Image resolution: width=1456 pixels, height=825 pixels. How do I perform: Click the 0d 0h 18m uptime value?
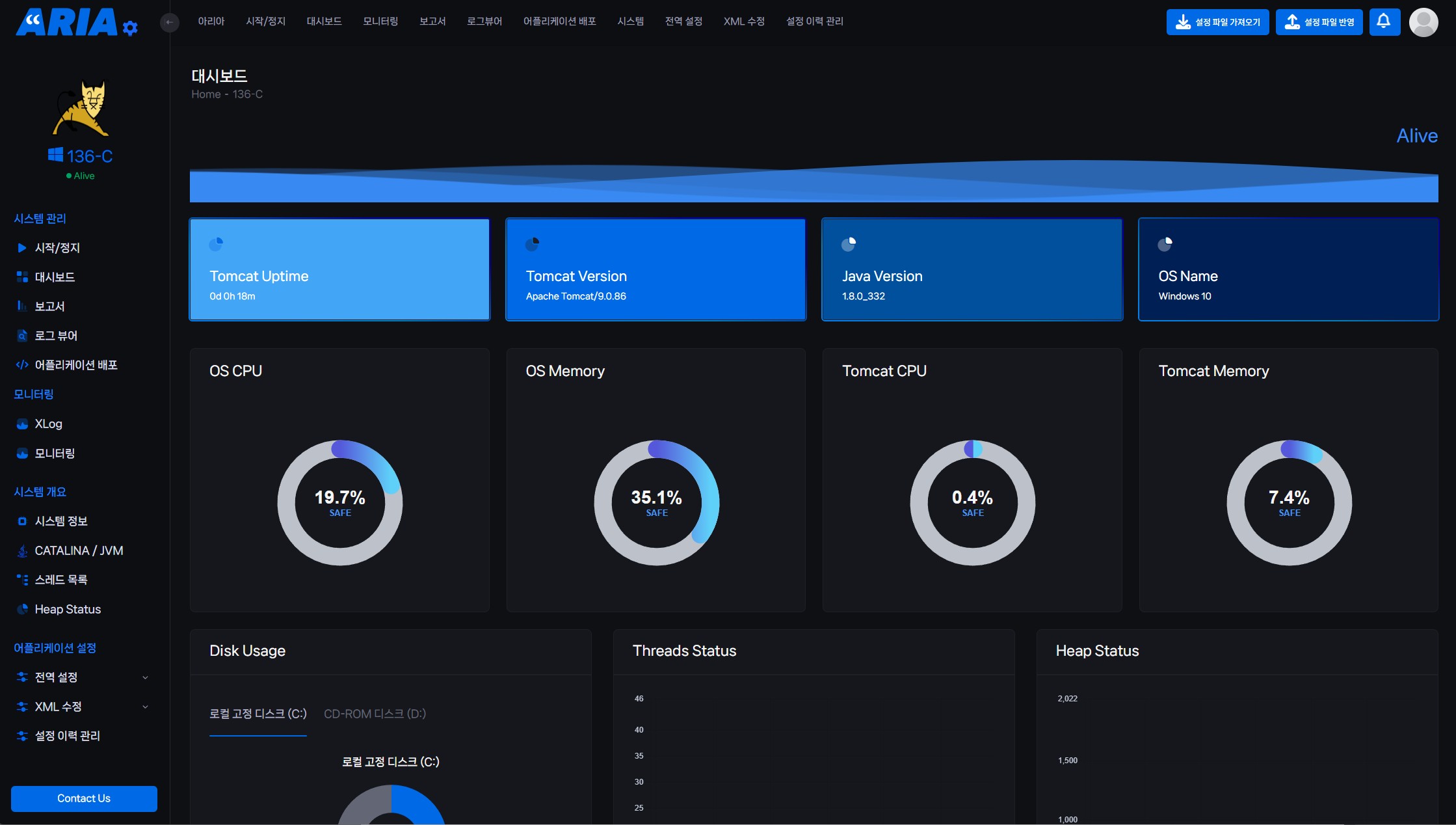coord(232,296)
